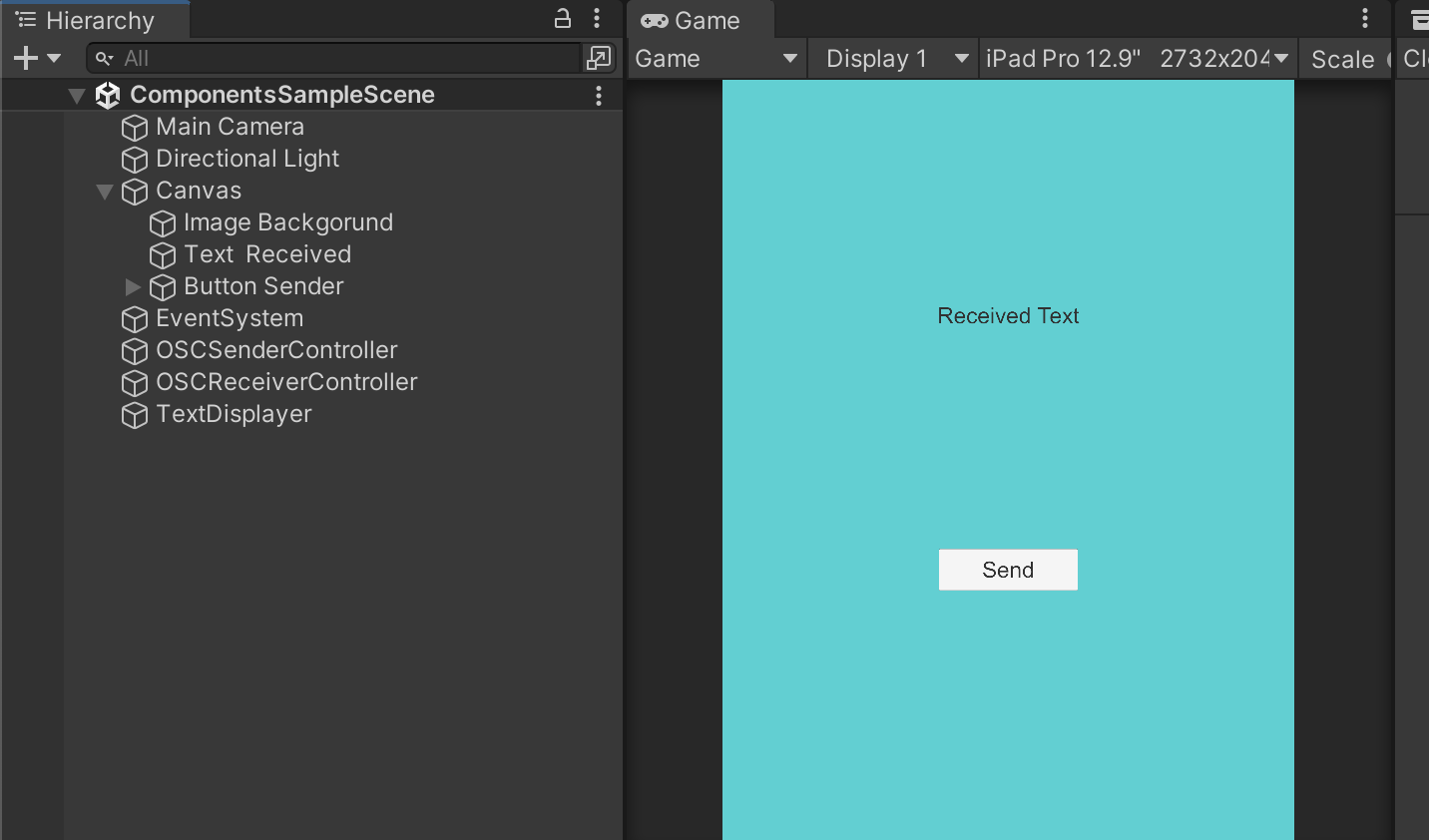Select the OSCReceiverController object
Viewport: 1429px width, 840px height.
[x=286, y=382]
